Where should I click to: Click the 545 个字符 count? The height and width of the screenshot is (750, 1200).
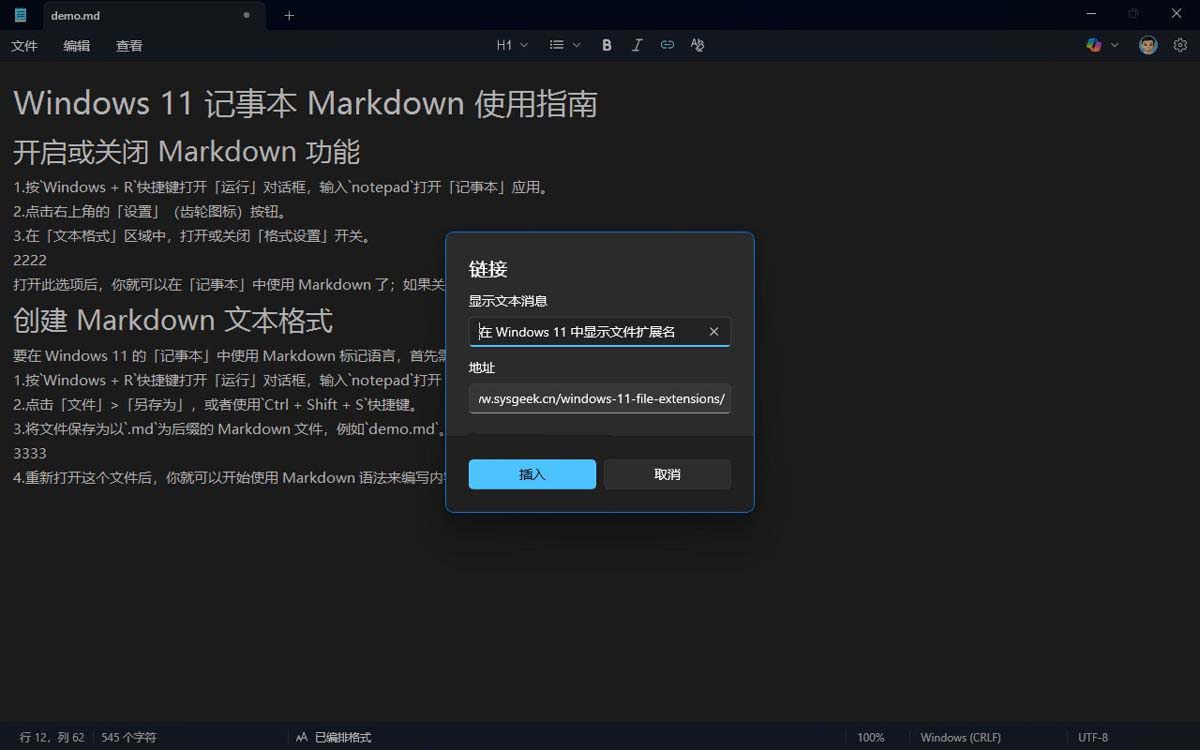pos(129,737)
